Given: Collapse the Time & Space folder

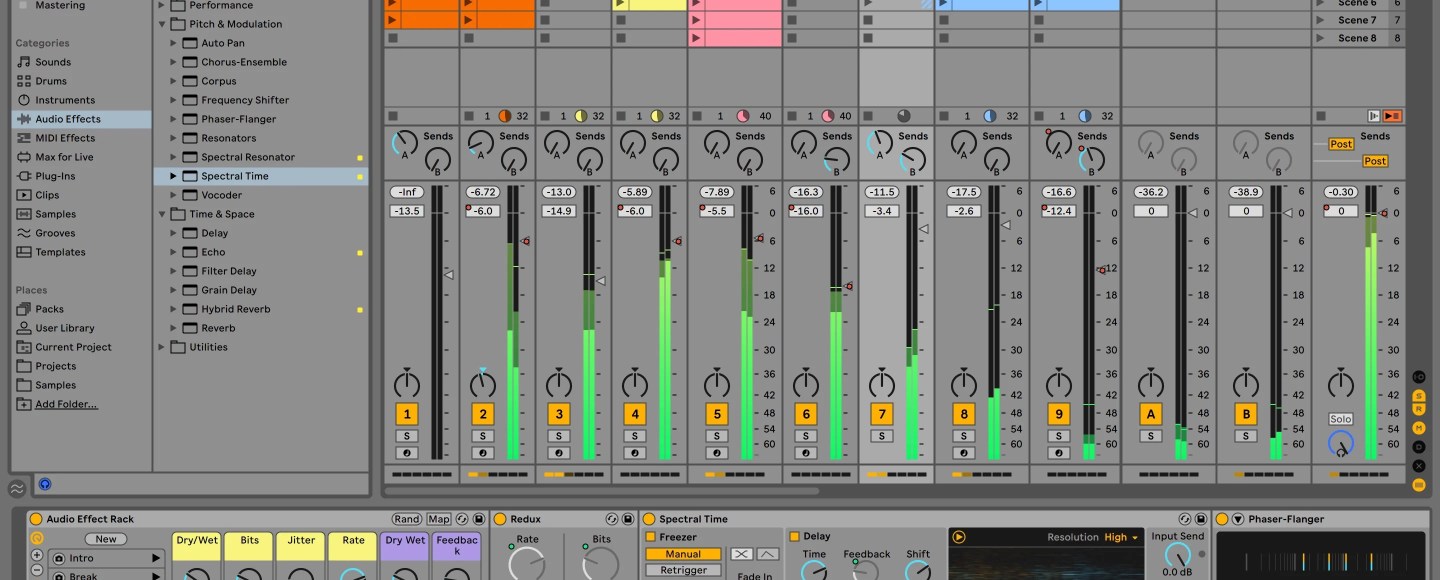Looking at the screenshot, I should coord(161,214).
